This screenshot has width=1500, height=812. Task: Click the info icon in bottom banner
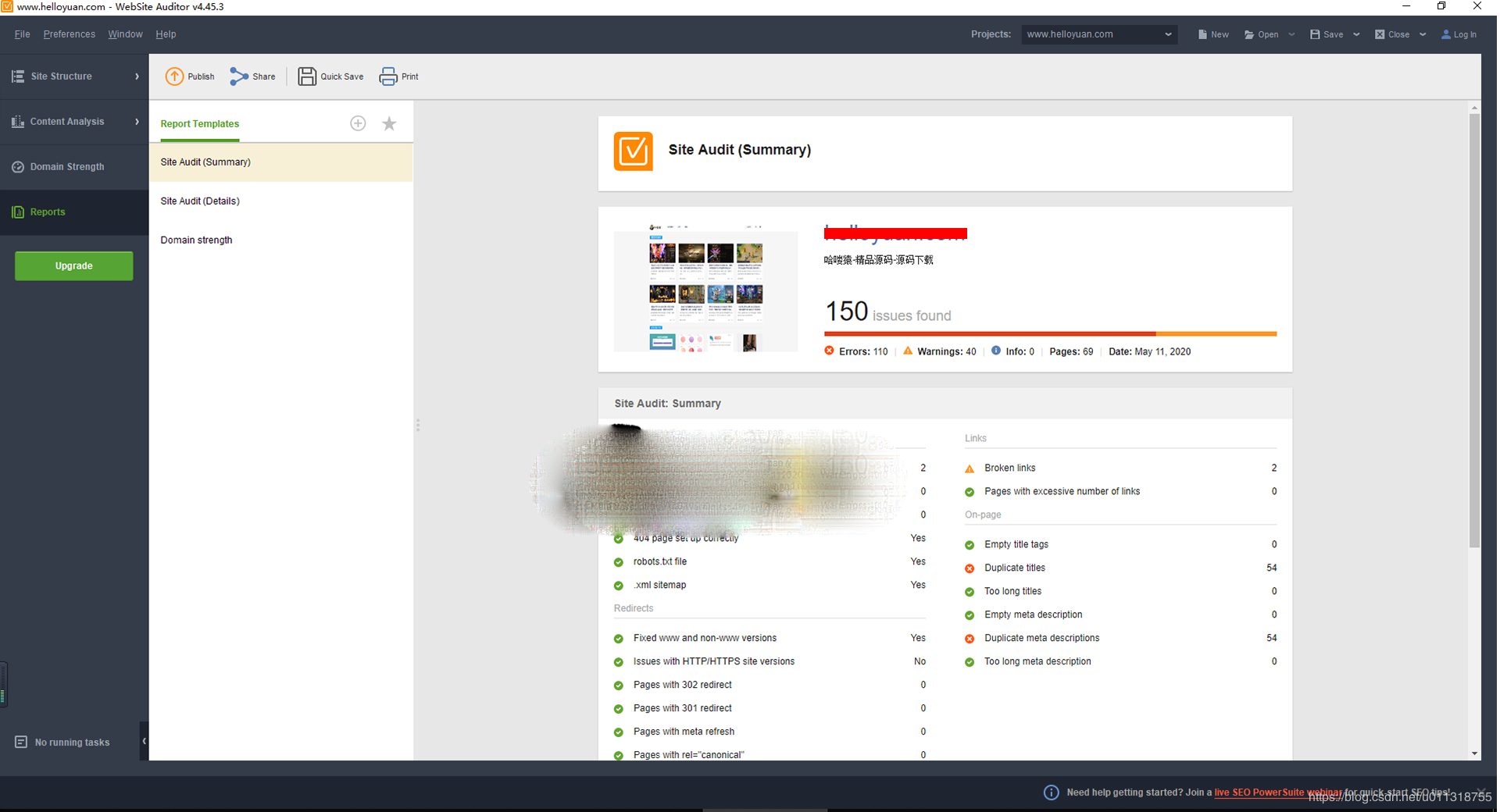click(1052, 792)
